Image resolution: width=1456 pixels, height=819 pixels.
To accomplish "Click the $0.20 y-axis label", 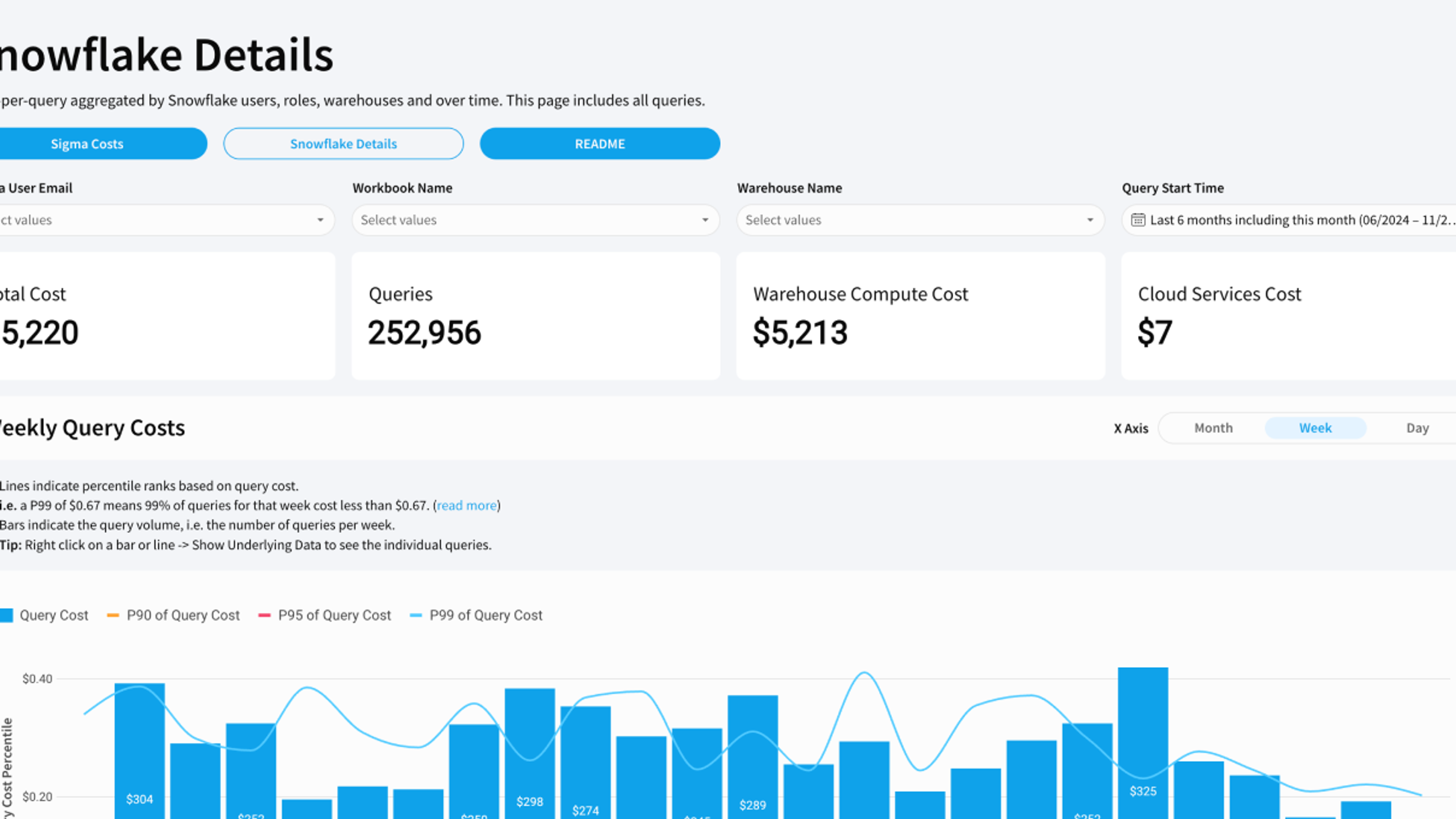I will [37, 797].
